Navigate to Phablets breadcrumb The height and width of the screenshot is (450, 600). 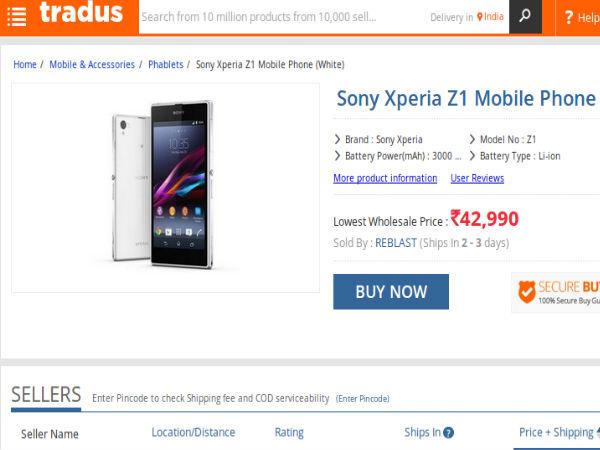[x=166, y=65]
